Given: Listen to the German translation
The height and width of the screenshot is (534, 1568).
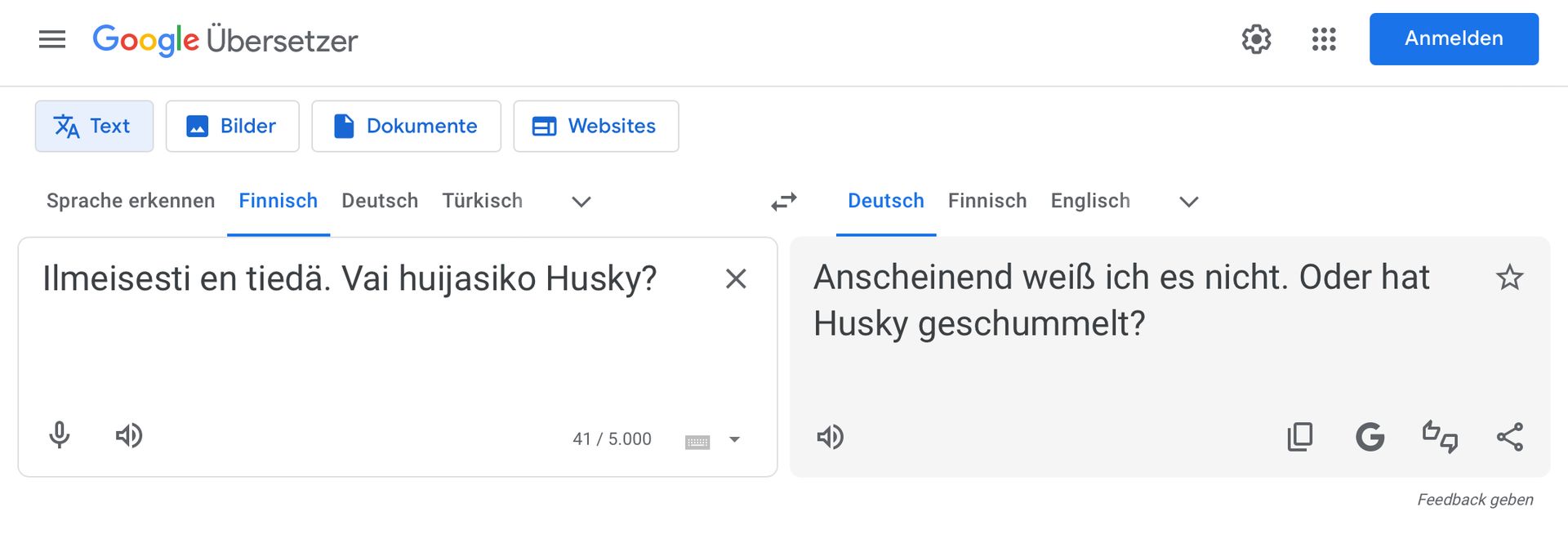Looking at the screenshot, I should (x=831, y=437).
